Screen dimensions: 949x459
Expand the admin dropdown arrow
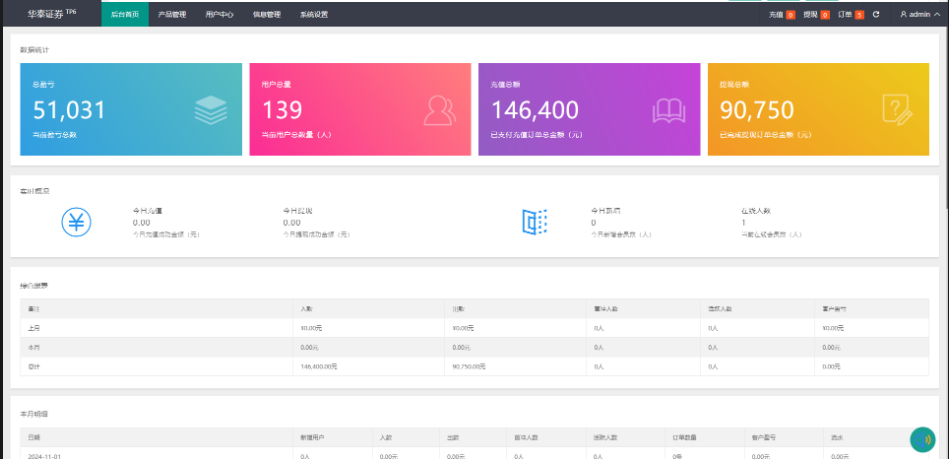click(x=938, y=15)
